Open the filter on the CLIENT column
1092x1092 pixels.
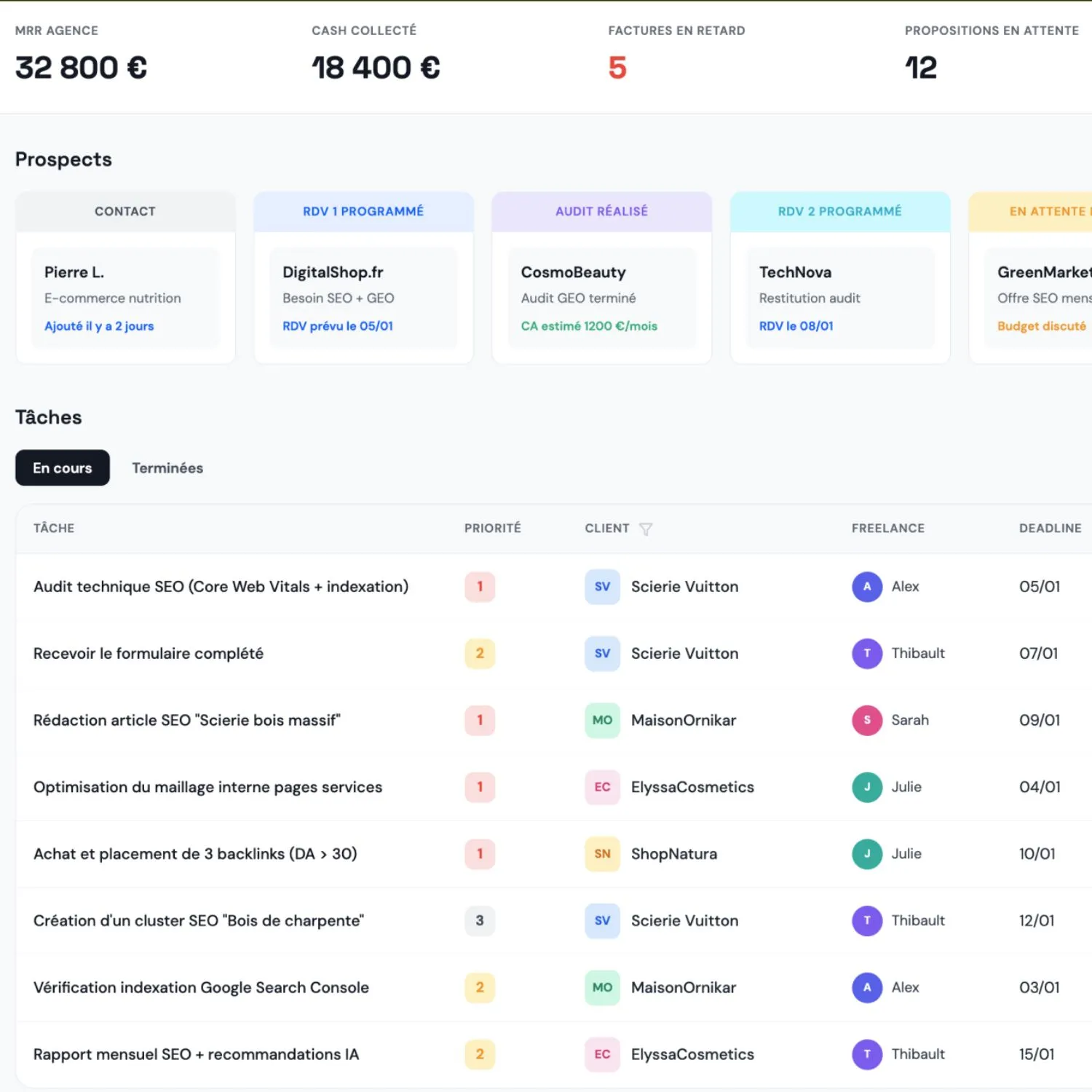tap(646, 529)
